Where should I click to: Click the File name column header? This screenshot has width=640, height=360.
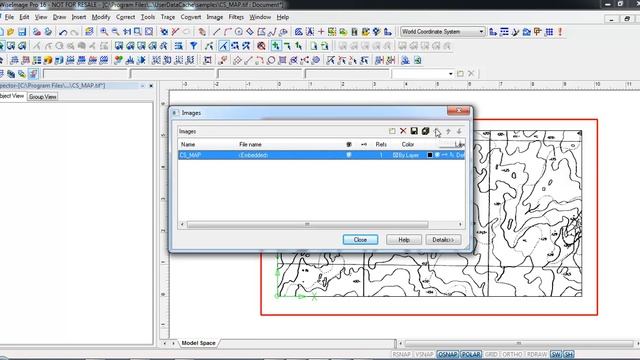(x=250, y=144)
